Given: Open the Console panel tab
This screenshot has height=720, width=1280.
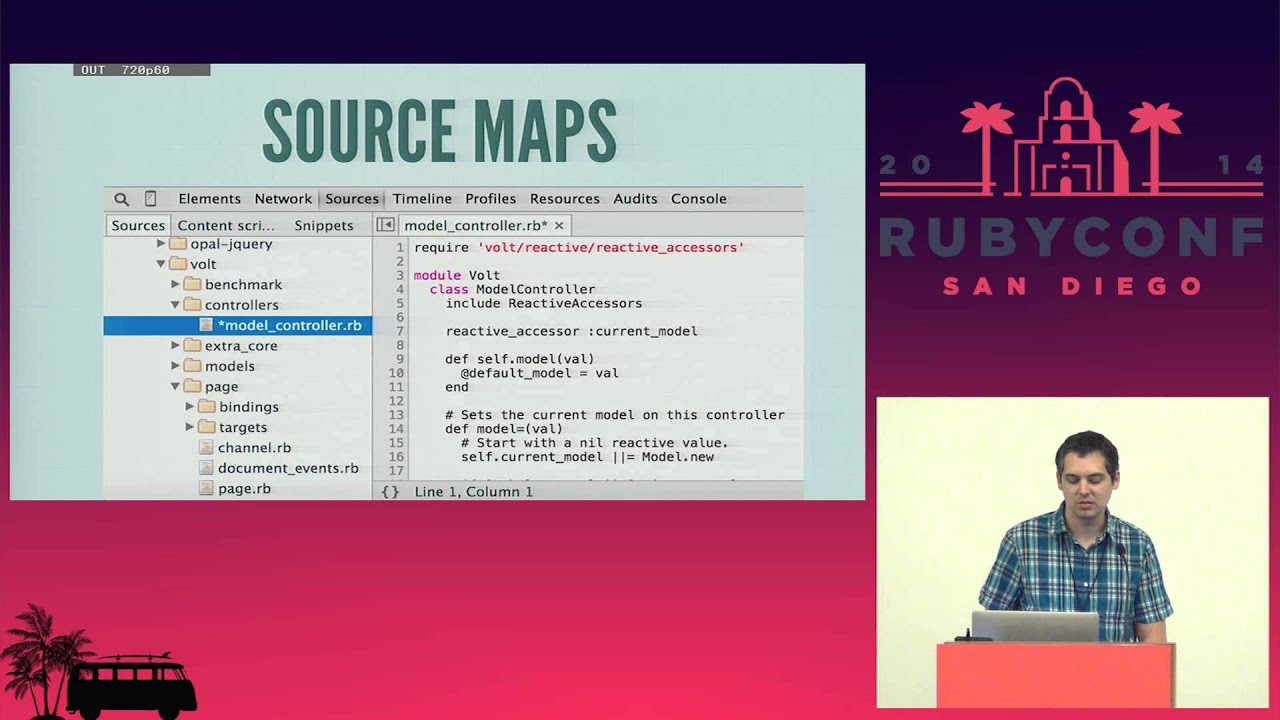Looking at the screenshot, I should click(x=699, y=199).
